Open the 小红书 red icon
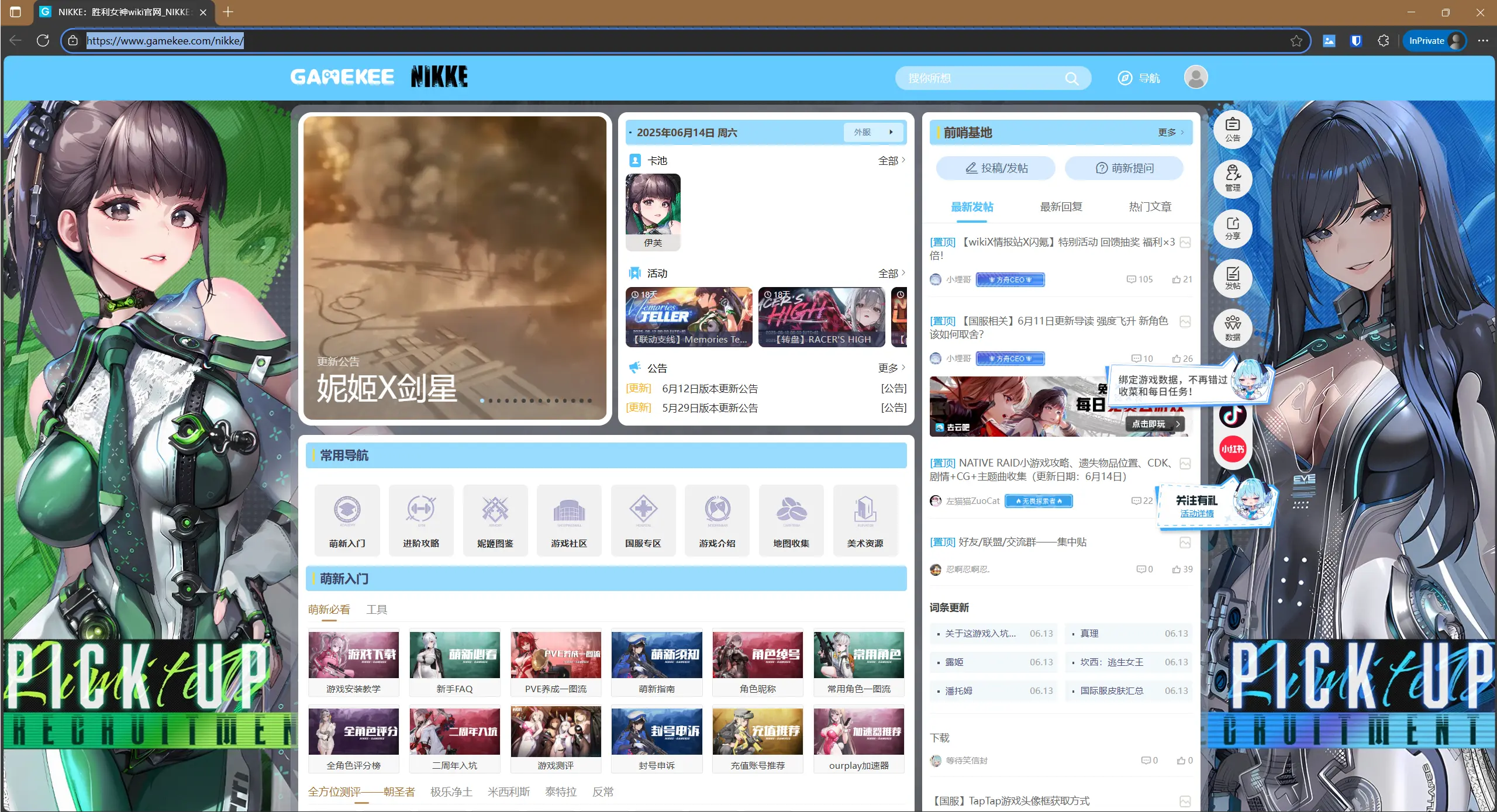 point(1232,449)
